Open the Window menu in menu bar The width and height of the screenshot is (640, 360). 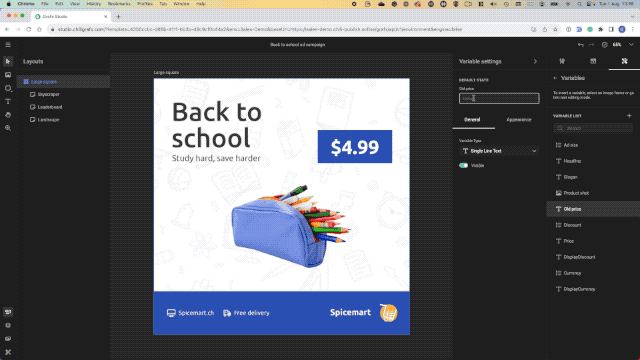click(x=181, y=4)
